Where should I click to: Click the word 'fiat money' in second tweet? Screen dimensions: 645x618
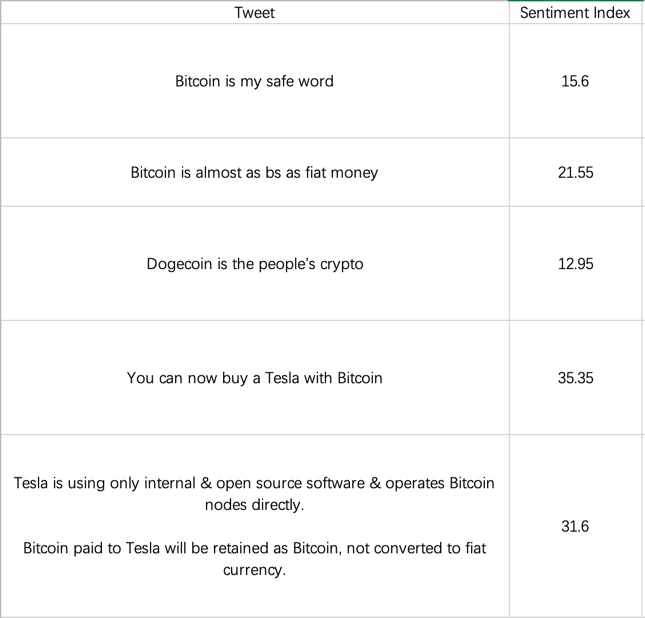coord(341,172)
